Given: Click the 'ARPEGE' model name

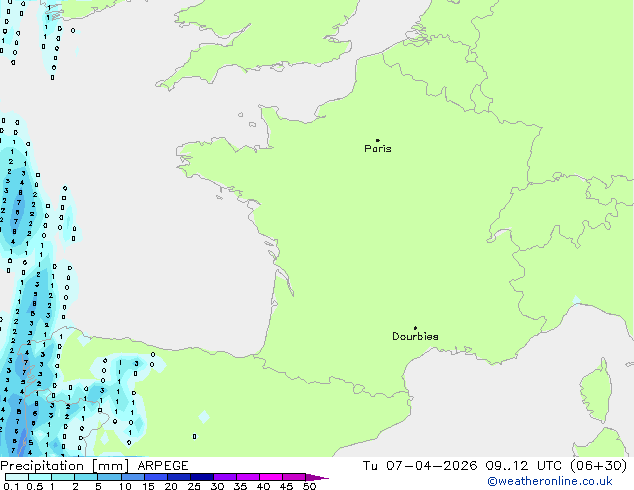Looking at the screenshot, I should 163,466.
